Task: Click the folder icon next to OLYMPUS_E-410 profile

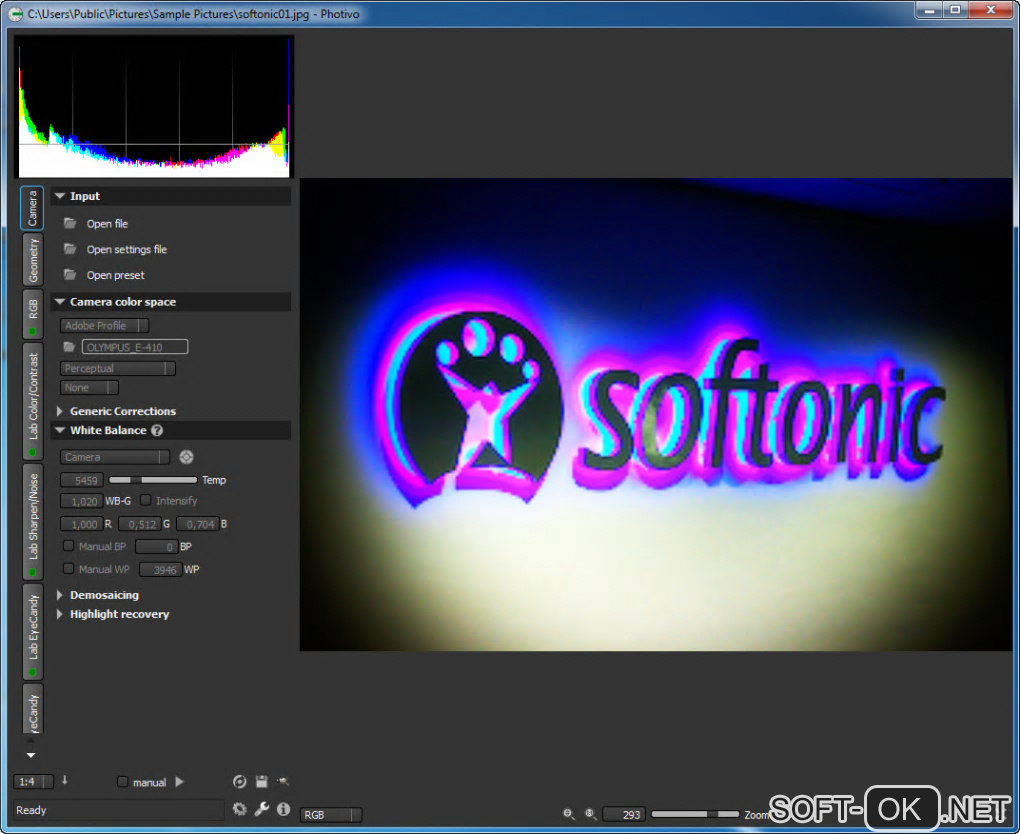Action: tap(69, 347)
